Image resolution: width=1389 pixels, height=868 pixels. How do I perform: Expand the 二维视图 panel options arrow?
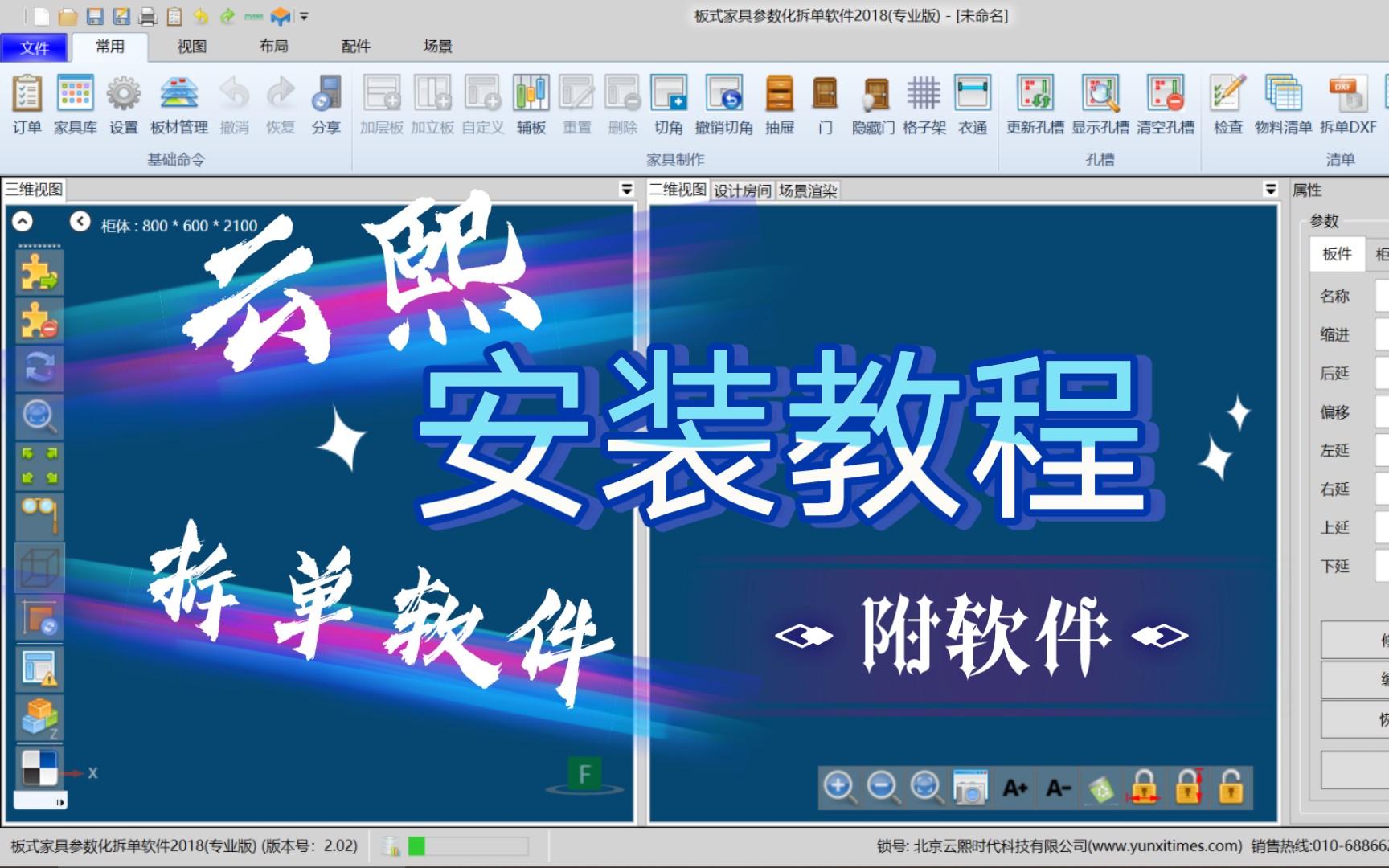click(1271, 189)
